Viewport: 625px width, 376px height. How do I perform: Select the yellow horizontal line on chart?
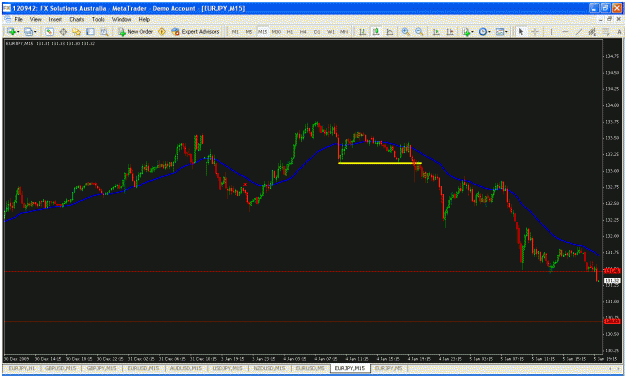tap(379, 163)
